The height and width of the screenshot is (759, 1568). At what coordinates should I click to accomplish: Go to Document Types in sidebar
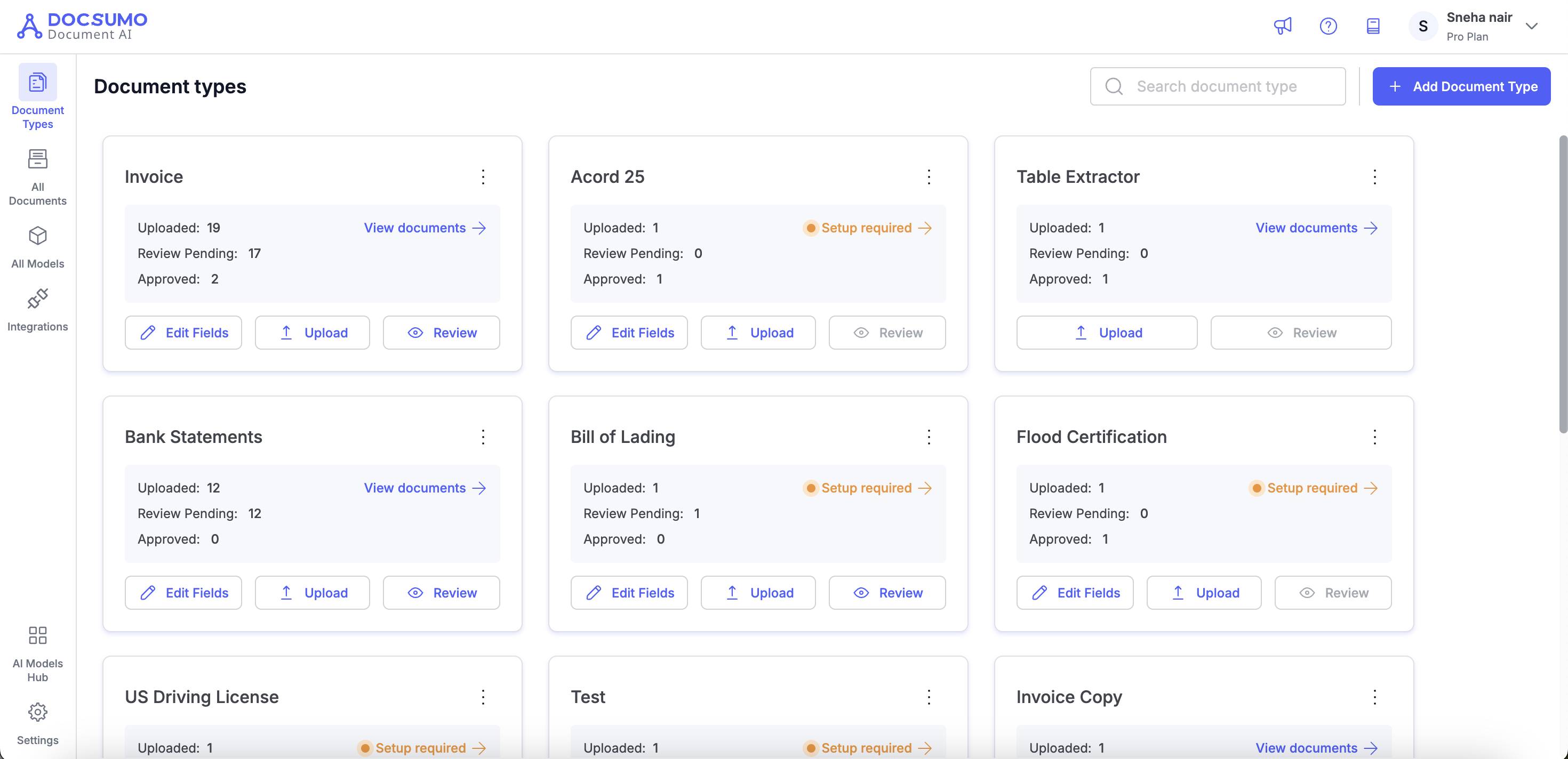click(x=38, y=96)
